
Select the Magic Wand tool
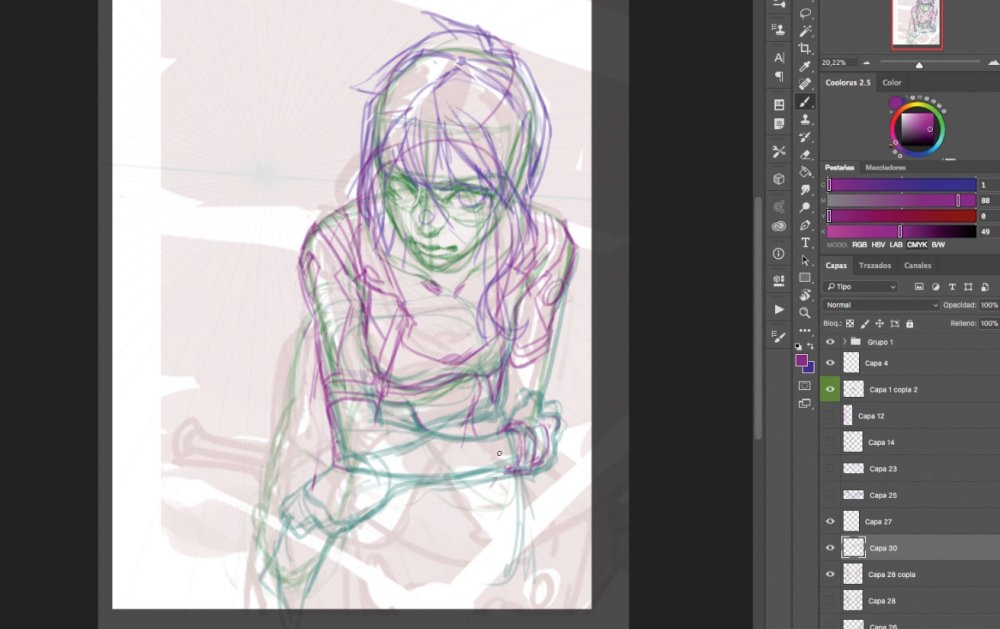click(805, 31)
